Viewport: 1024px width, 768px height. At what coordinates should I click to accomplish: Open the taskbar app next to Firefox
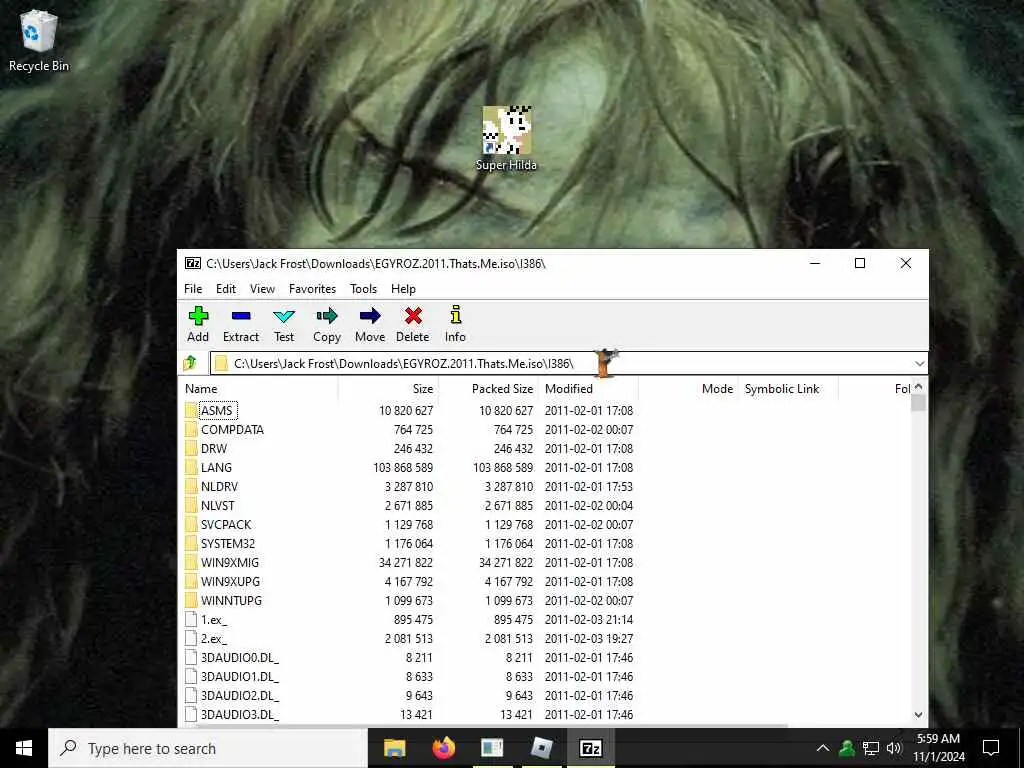[492, 748]
